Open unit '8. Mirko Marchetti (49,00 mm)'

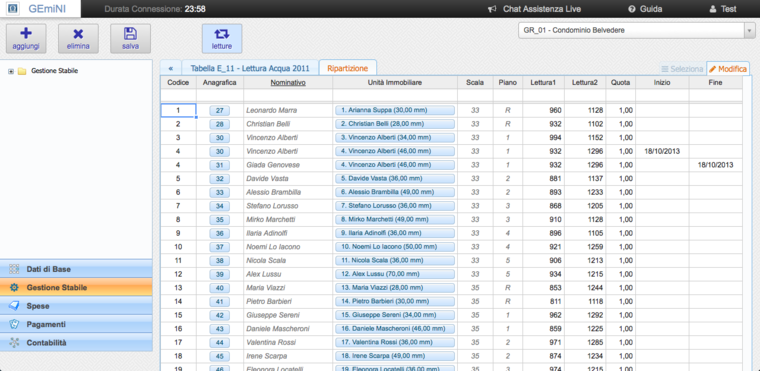click(x=395, y=220)
